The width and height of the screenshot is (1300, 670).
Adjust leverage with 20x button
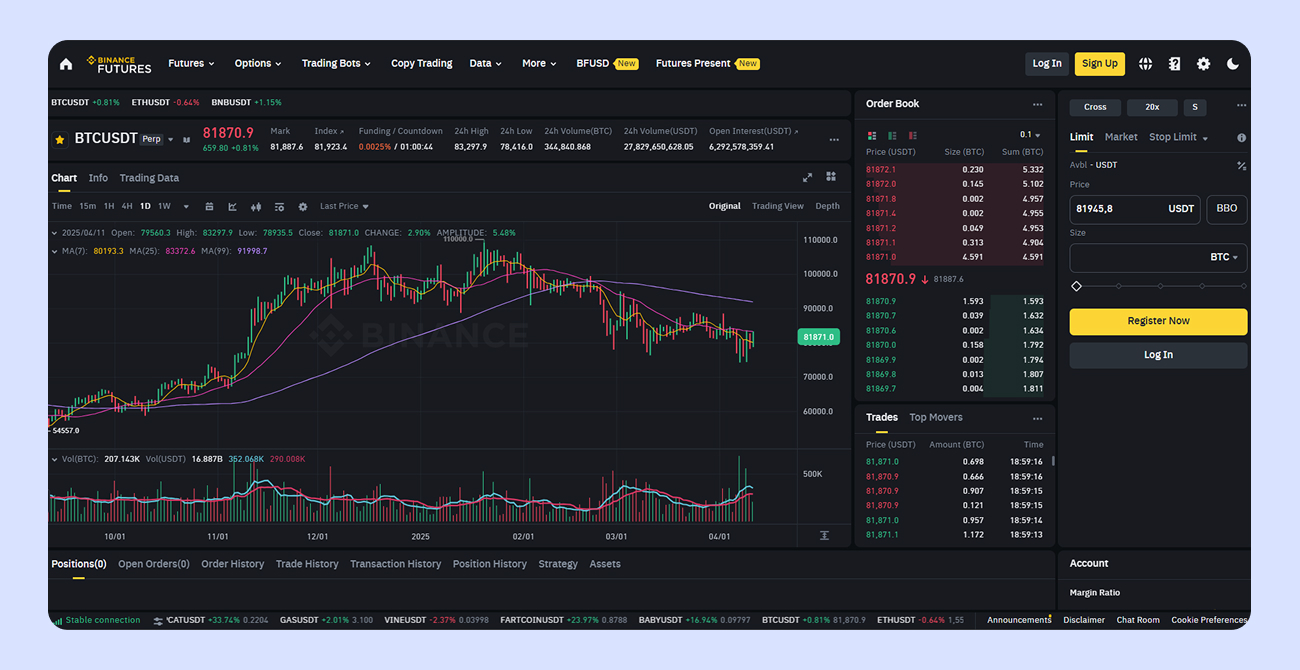point(1152,107)
